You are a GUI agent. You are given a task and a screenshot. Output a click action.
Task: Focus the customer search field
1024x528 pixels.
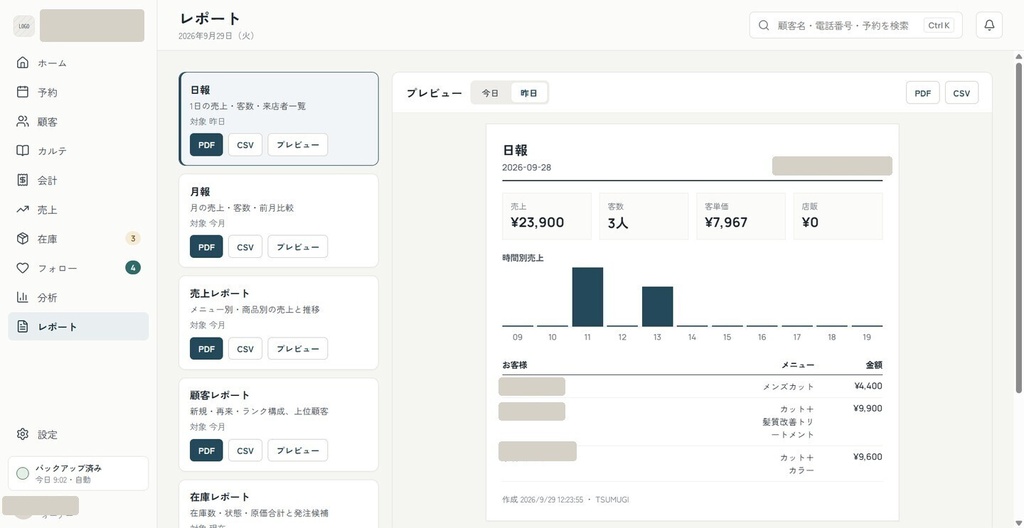coord(856,25)
